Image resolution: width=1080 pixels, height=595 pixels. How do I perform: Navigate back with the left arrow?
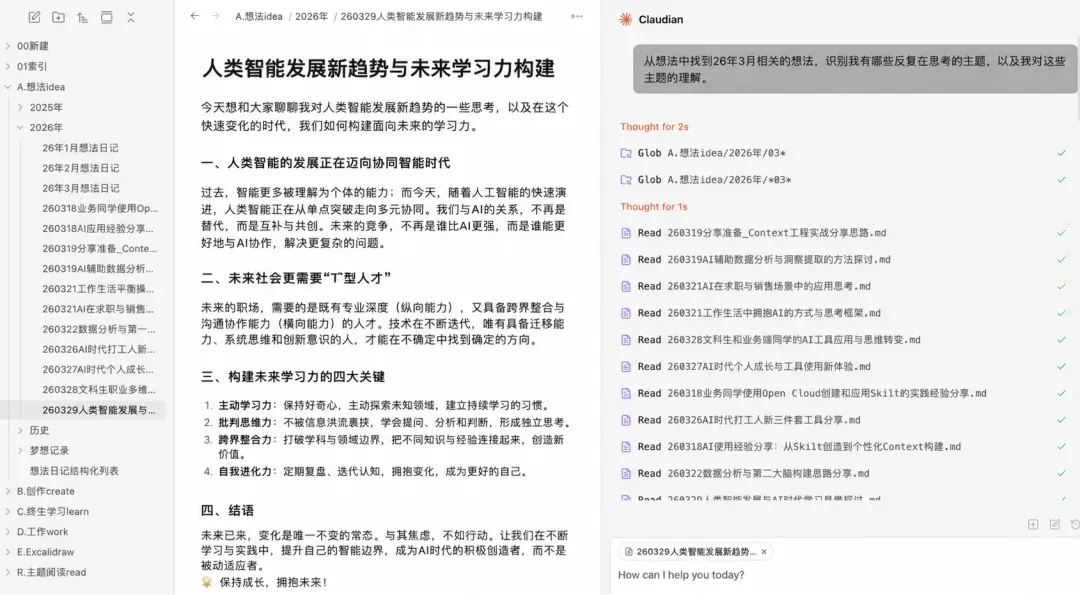pos(194,16)
